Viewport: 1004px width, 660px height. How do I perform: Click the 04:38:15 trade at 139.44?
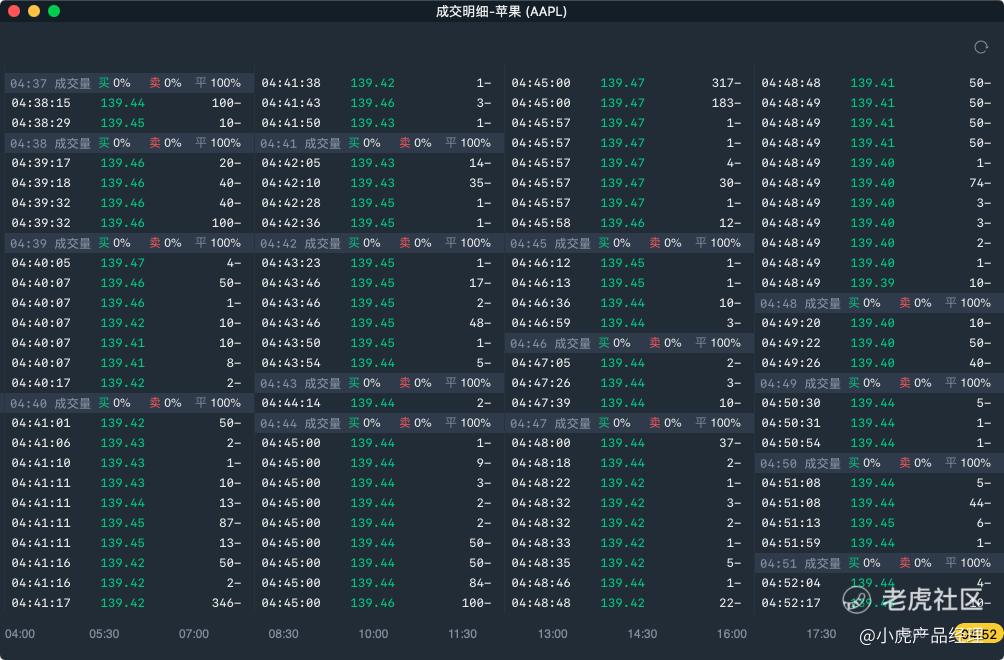tap(129, 103)
